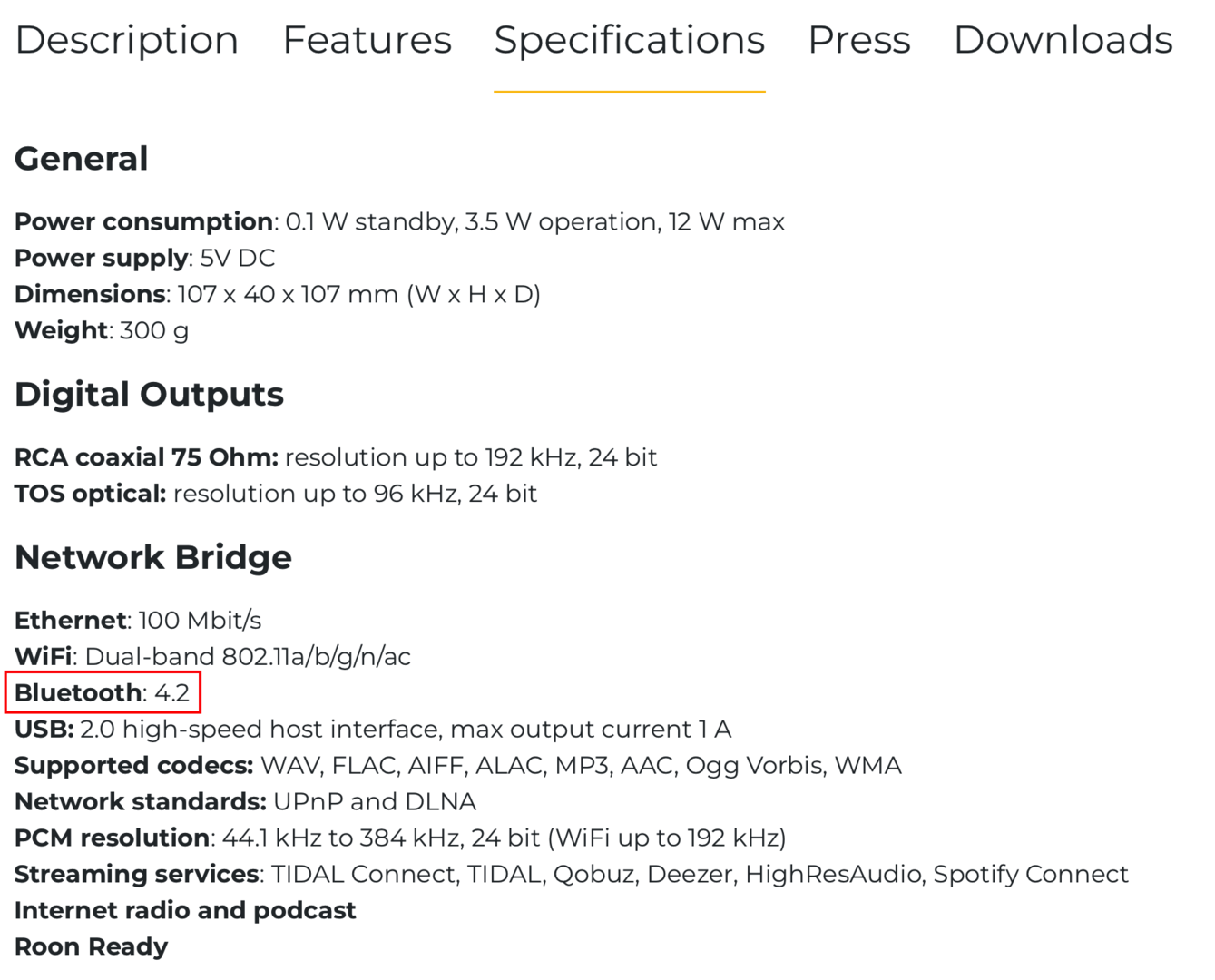The width and height of the screenshot is (1215, 980).
Task: Click the Power supply spec line
Action: click(x=145, y=258)
